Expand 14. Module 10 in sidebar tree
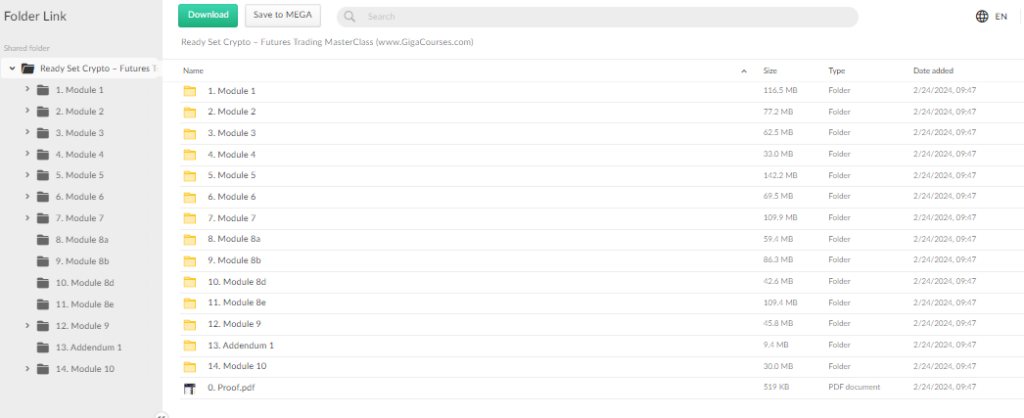 point(27,369)
